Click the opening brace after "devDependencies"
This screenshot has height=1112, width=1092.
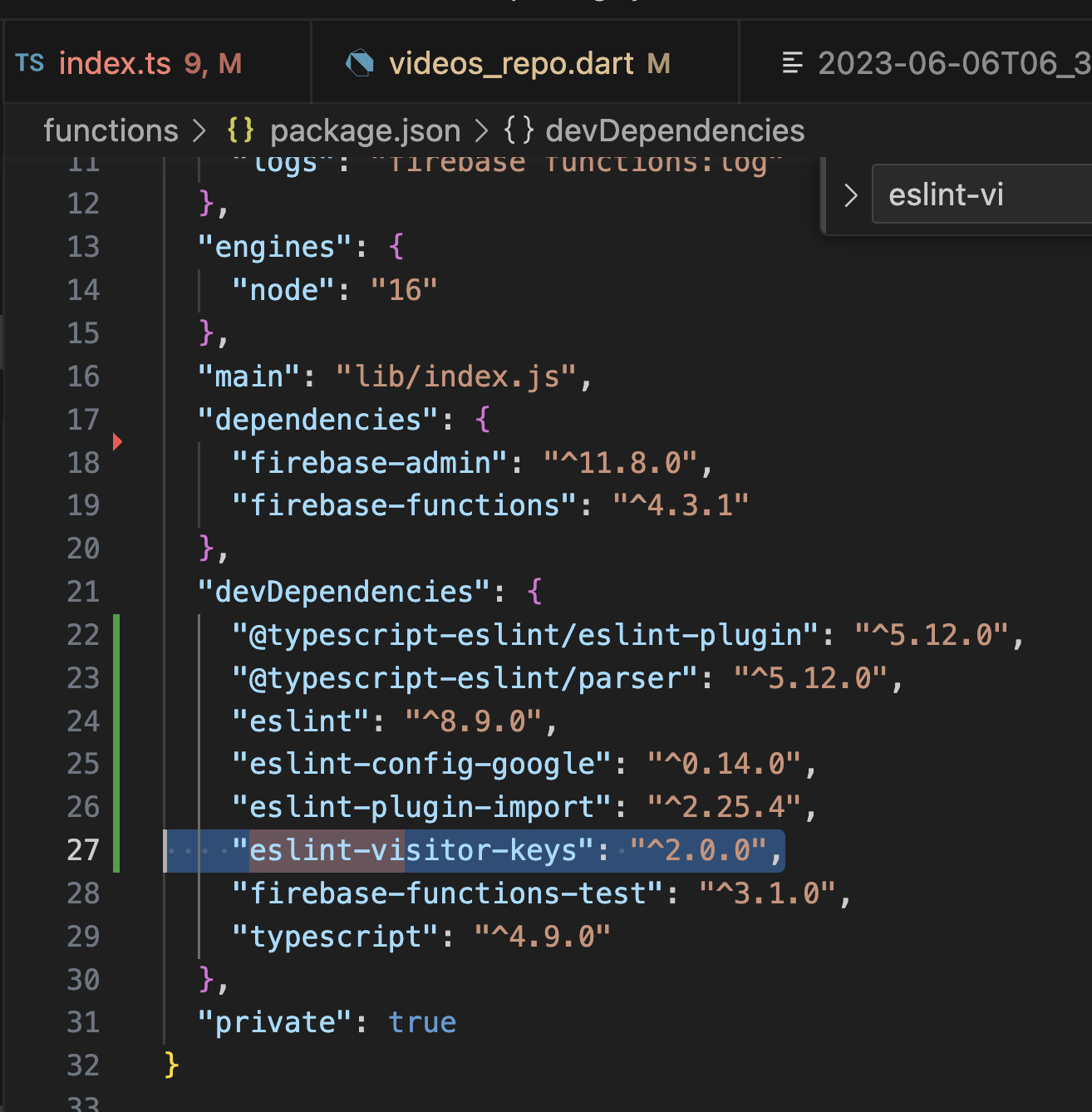tap(534, 592)
